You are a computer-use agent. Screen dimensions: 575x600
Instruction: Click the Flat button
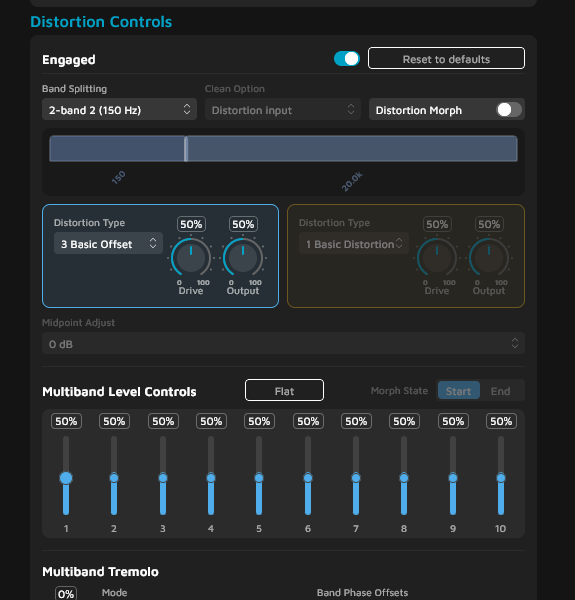(x=284, y=391)
